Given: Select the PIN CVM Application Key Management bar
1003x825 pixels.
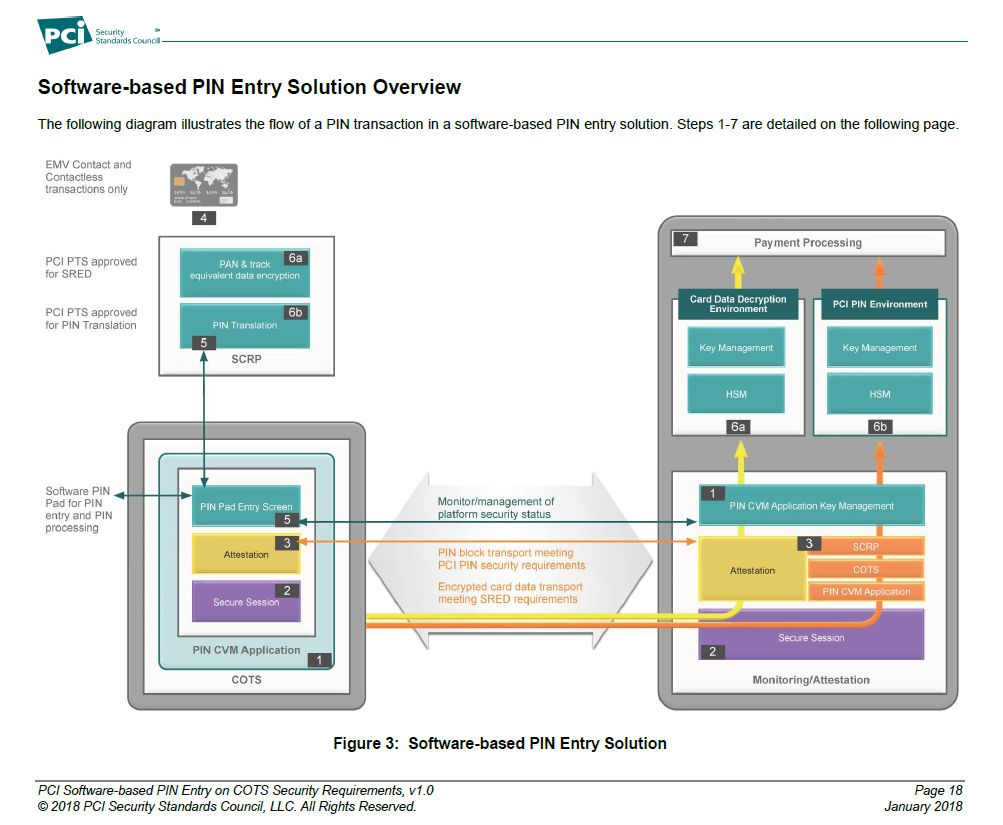Looking at the screenshot, I should coord(812,506).
